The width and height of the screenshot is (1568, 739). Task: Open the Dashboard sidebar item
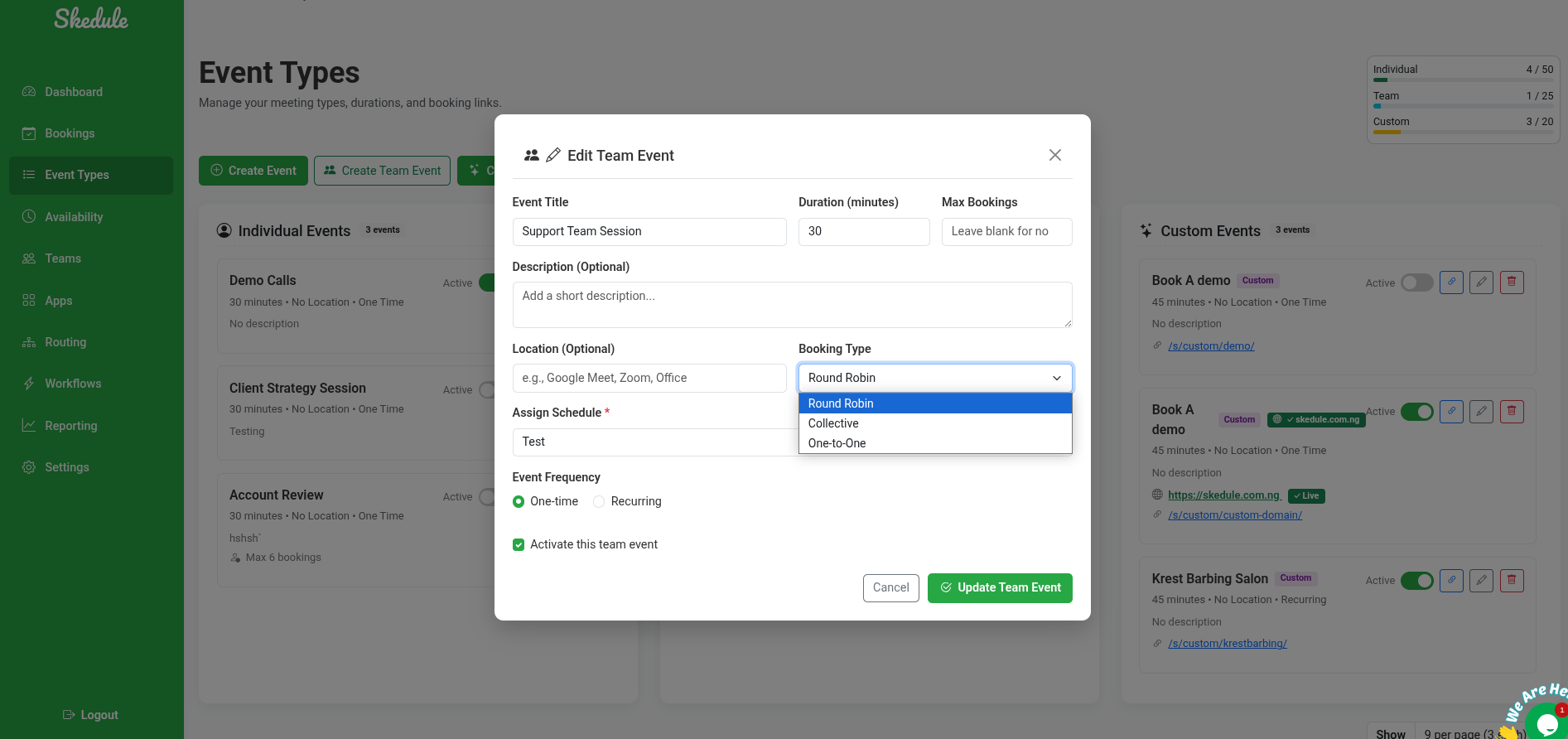[x=91, y=92]
